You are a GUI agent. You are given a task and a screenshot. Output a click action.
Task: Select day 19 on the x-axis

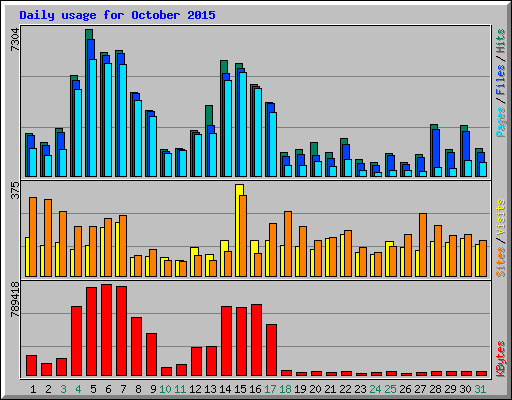click(x=300, y=389)
